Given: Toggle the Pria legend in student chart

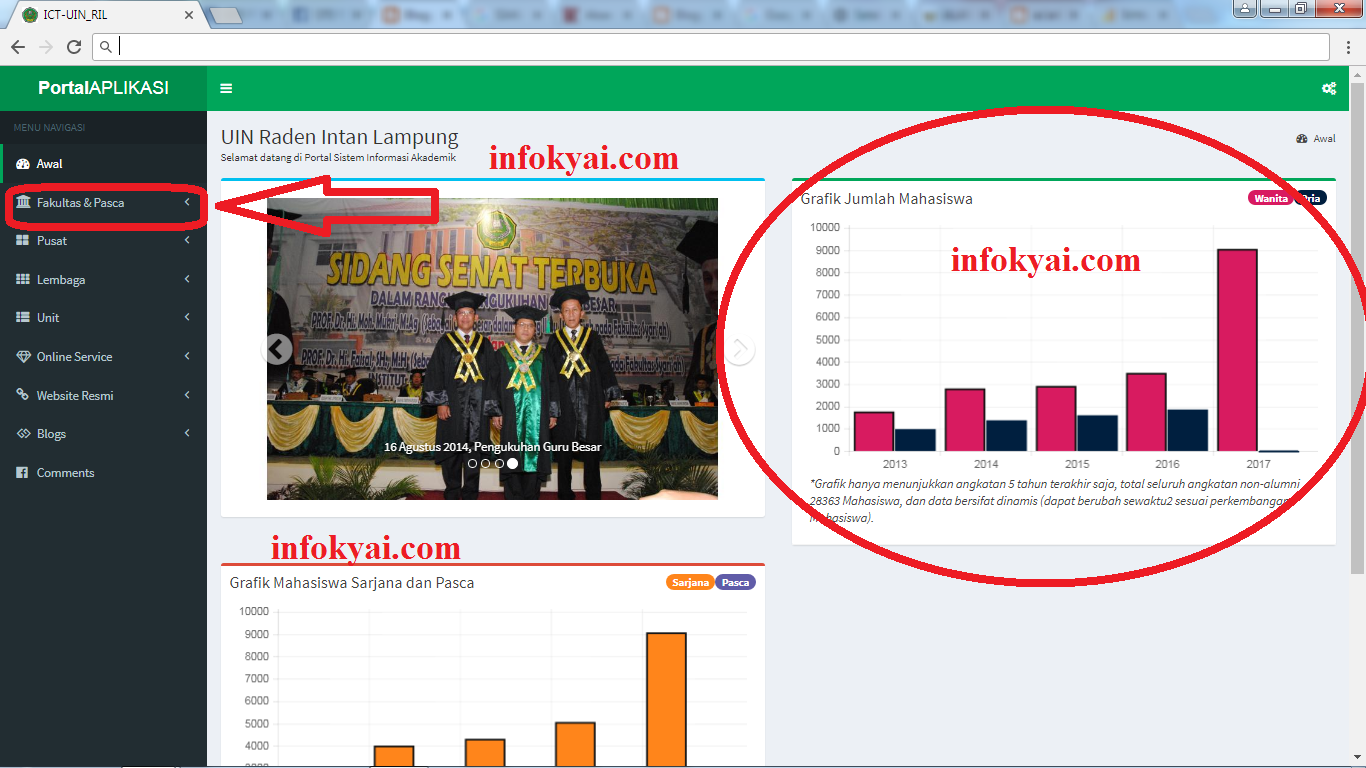Looking at the screenshot, I should 1311,198.
